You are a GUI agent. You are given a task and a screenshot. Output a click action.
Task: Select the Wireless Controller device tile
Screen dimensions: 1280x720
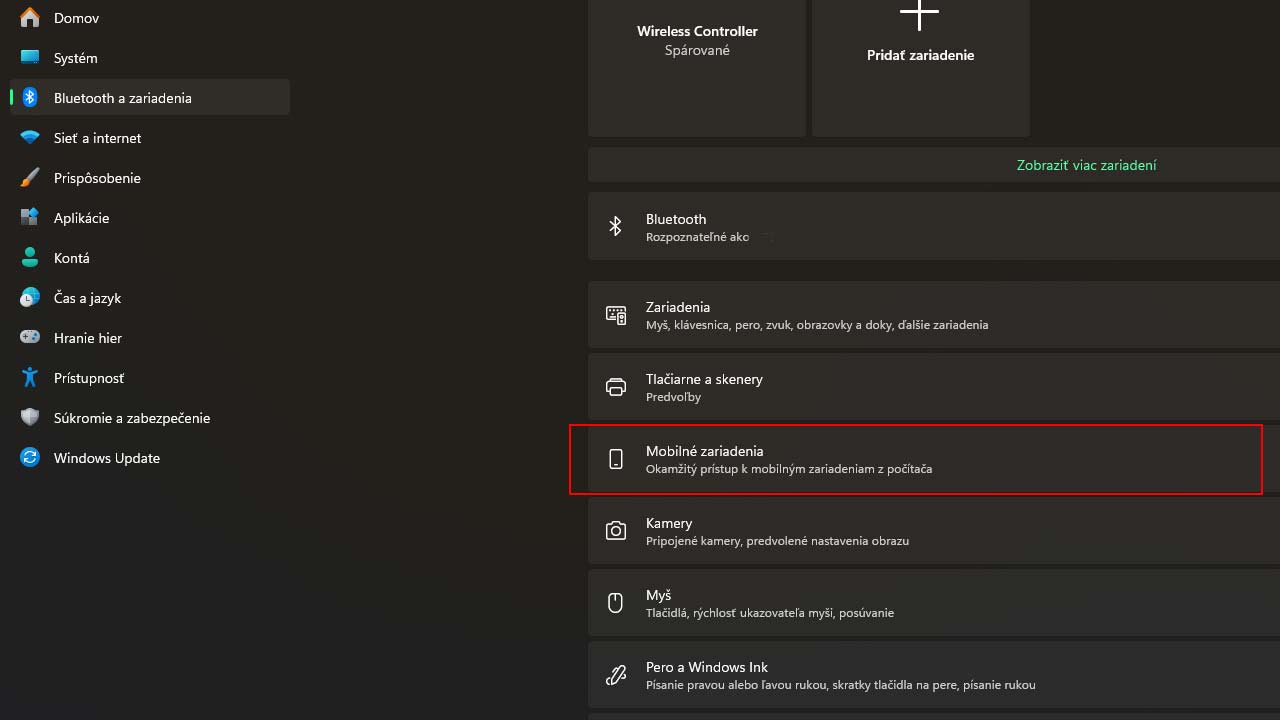[x=697, y=68]
